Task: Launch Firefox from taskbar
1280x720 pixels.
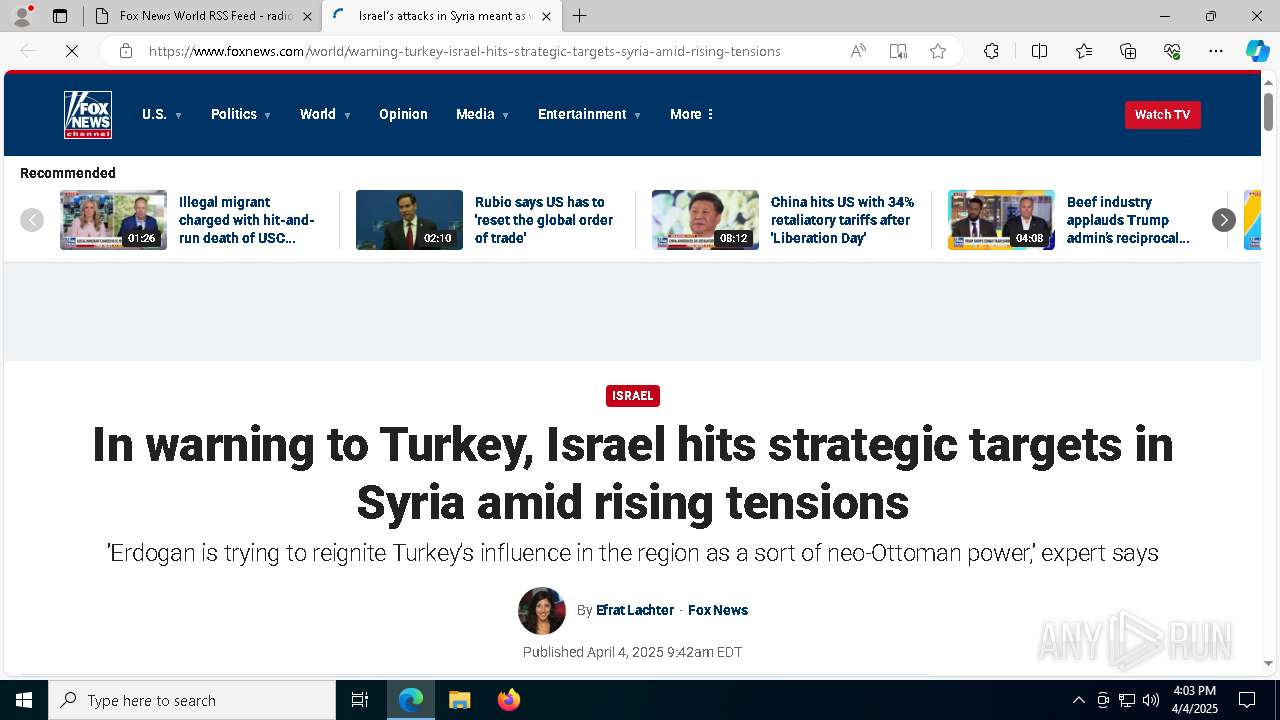Action: 508,700
